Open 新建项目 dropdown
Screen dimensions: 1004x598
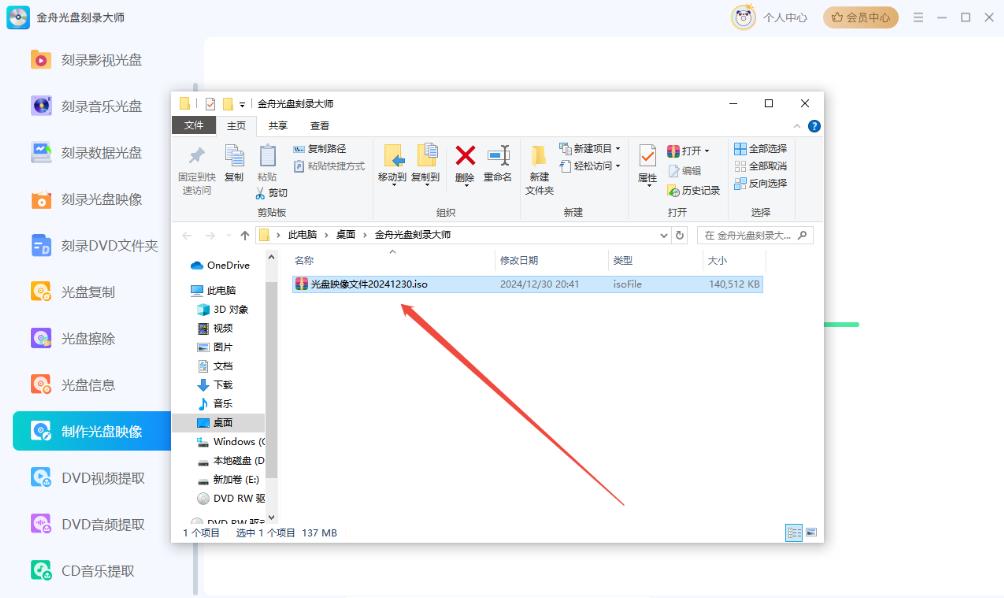pyautogui.click(x=590, y=149)
